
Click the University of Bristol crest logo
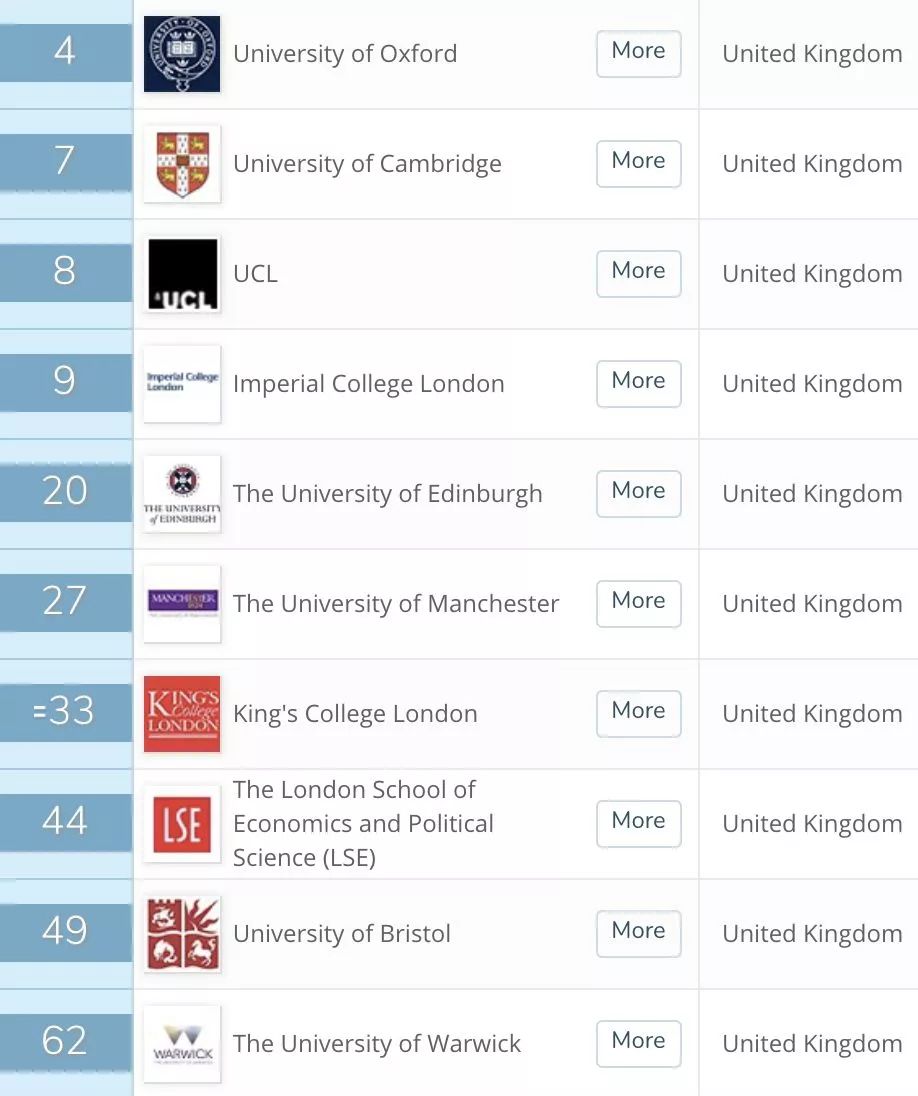coord(181,933)
